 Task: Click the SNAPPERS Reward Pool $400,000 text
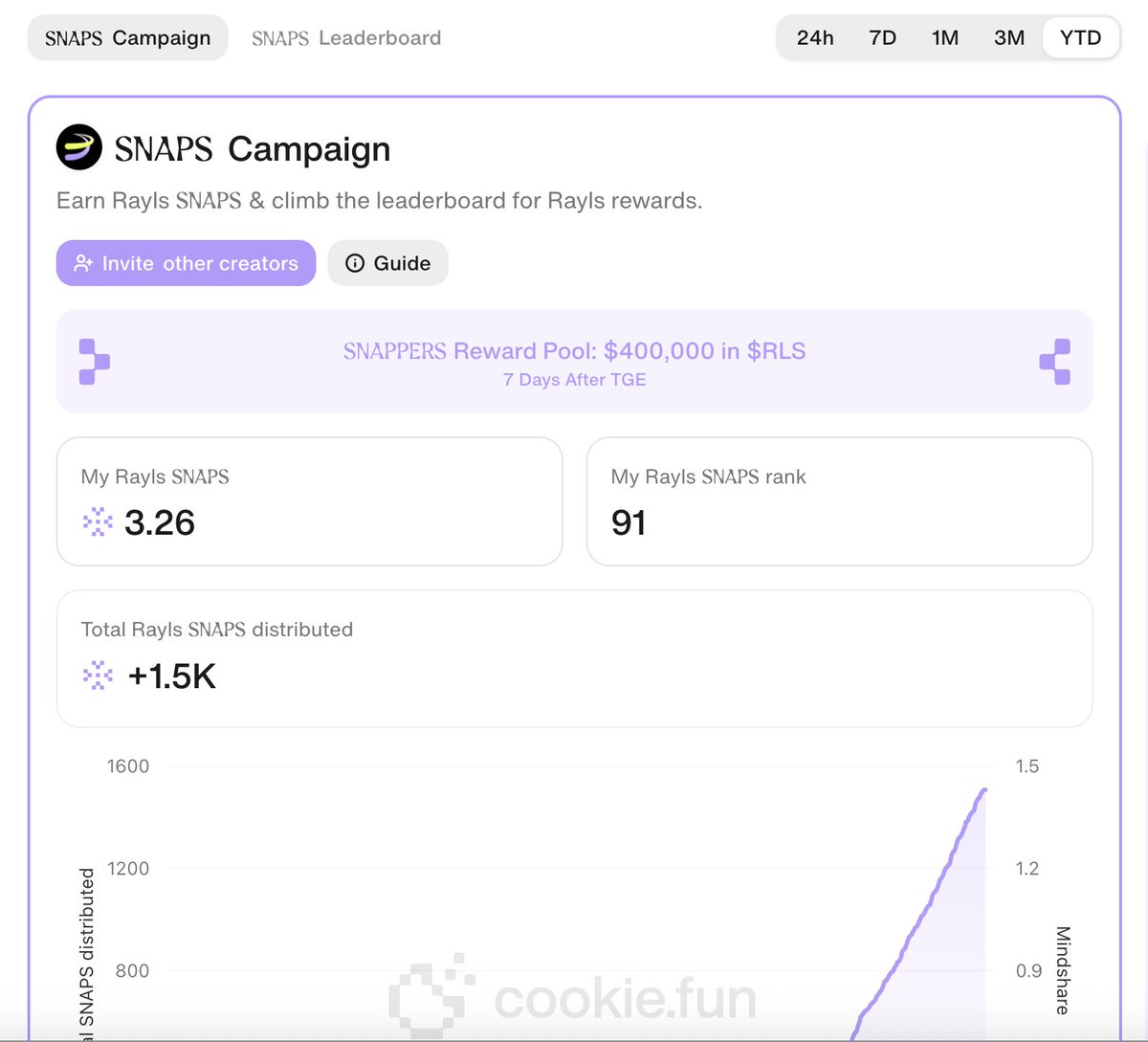pos(574,351)
